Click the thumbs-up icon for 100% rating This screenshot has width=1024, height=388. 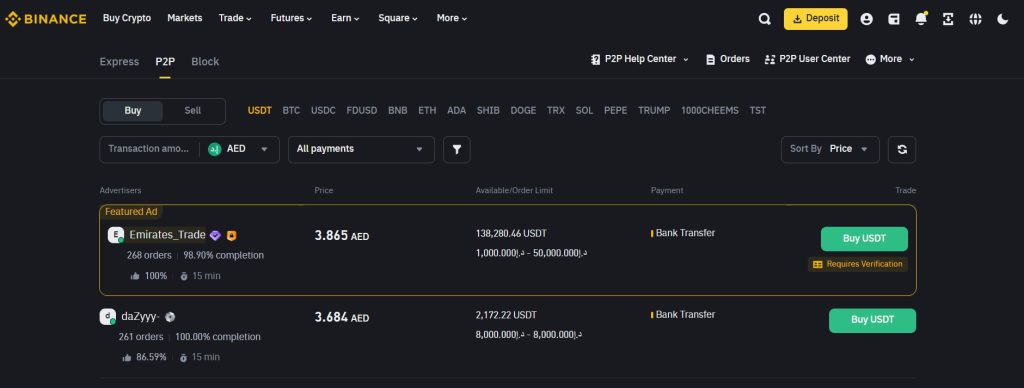[x=135, y=276]
